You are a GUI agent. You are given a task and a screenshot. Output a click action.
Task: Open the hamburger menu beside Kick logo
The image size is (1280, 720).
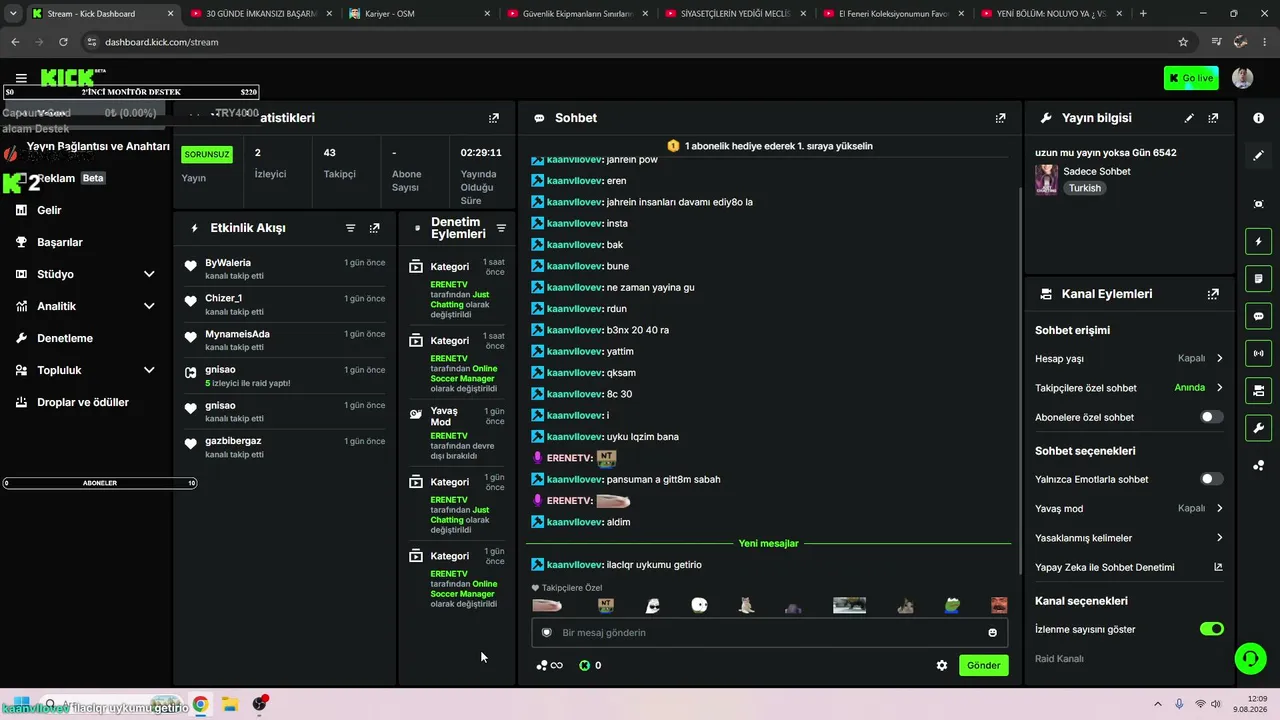pyautogui.click(x=21, y=78)
